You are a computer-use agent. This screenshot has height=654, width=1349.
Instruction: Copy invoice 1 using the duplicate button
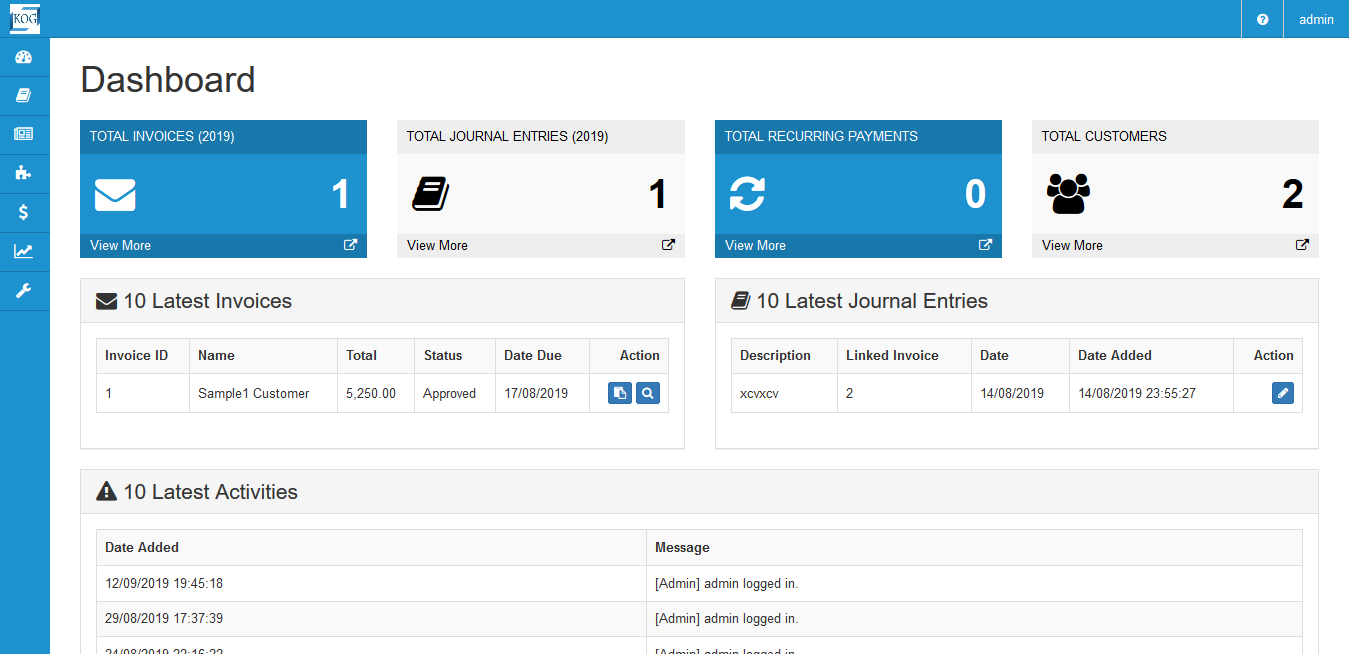(620, 394)
